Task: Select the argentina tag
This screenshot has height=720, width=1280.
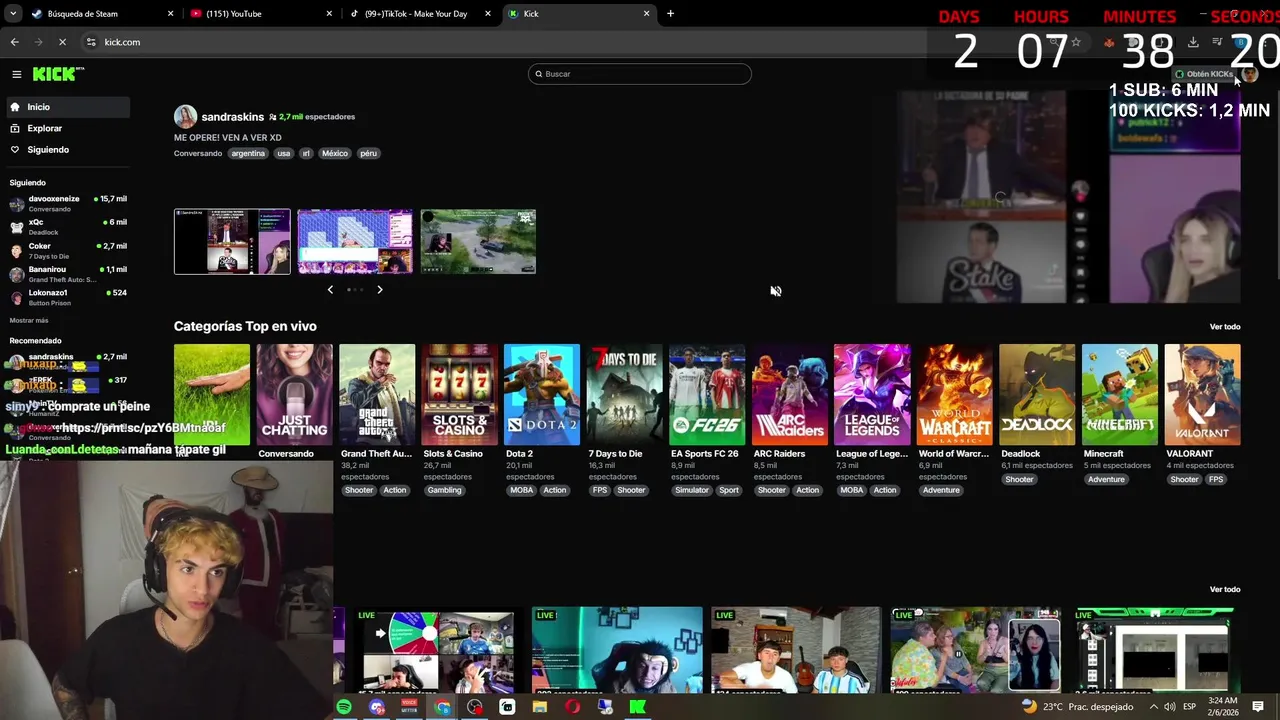Action: pyautogui.click(x=248, y=153)
